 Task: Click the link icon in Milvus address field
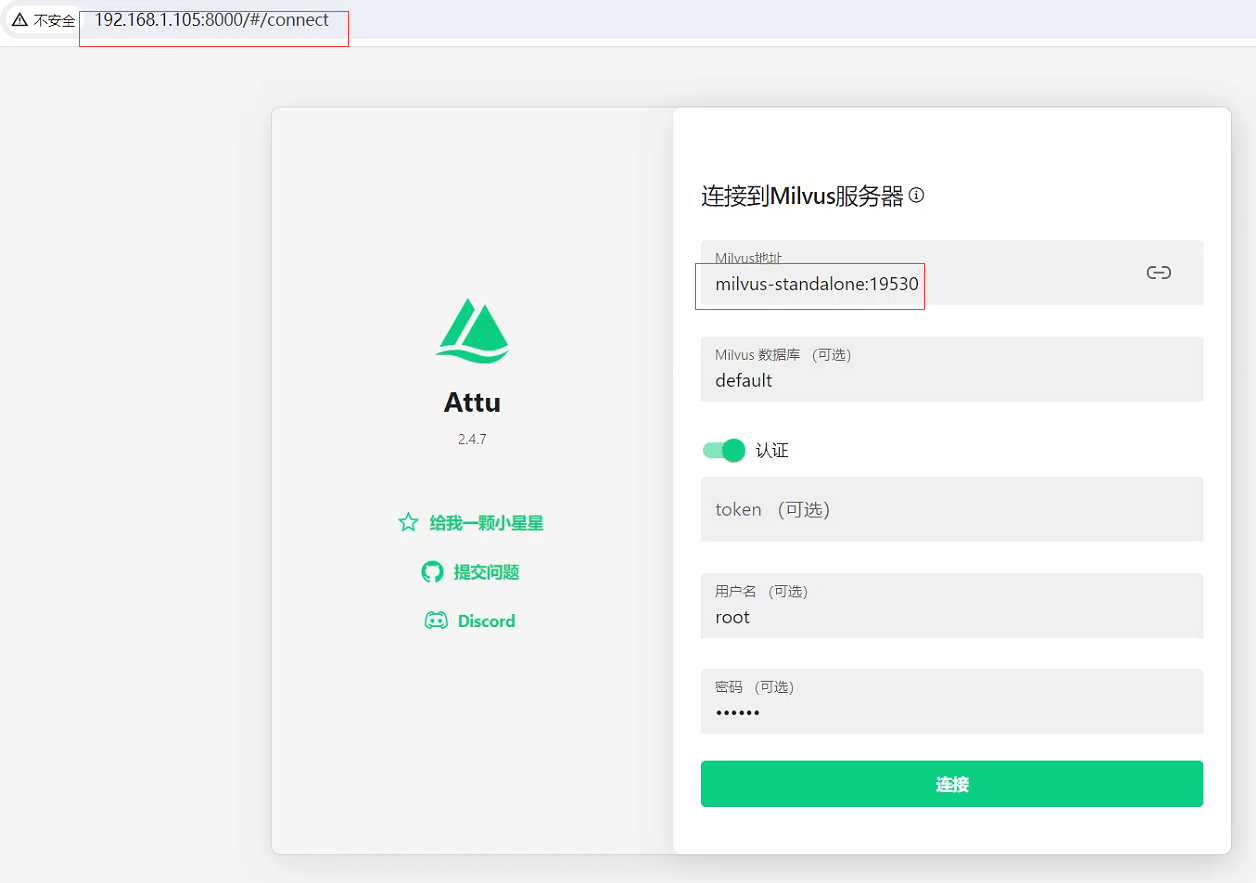(x=1159, y=272)
